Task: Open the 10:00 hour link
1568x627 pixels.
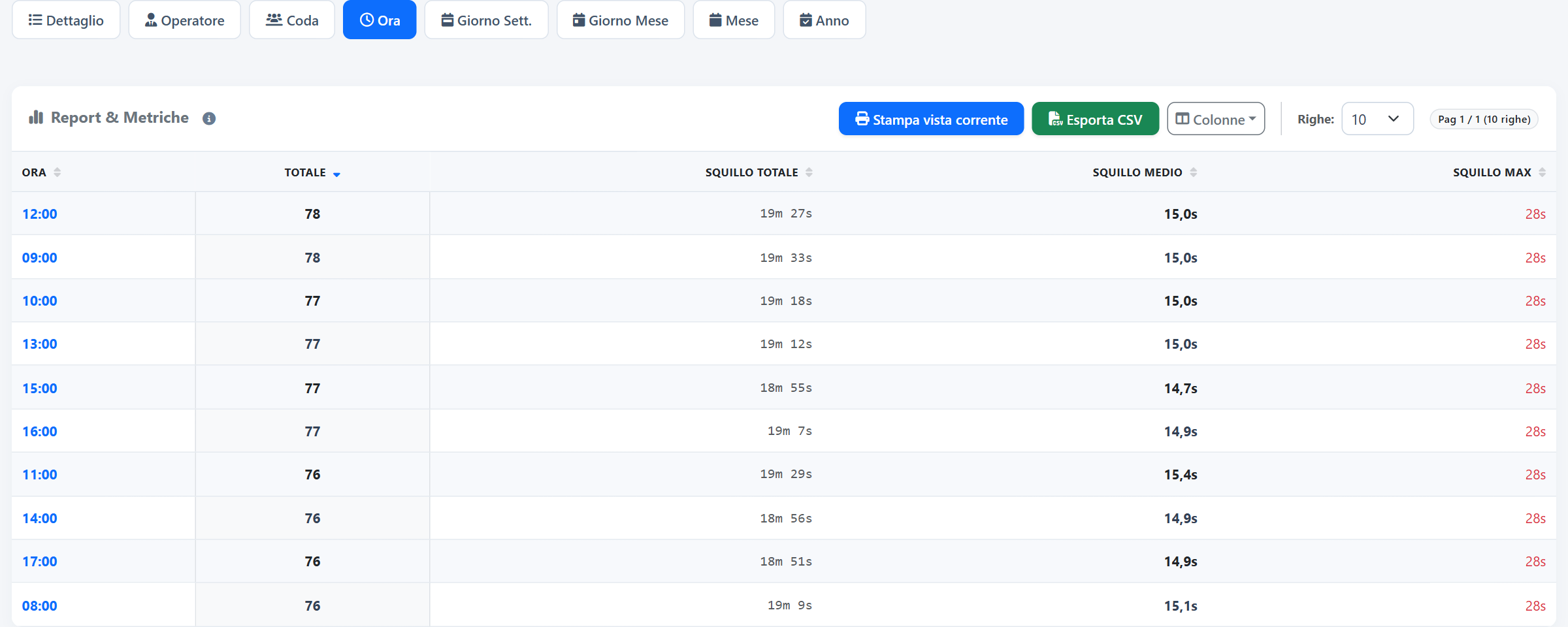Action: click(40, 301)
